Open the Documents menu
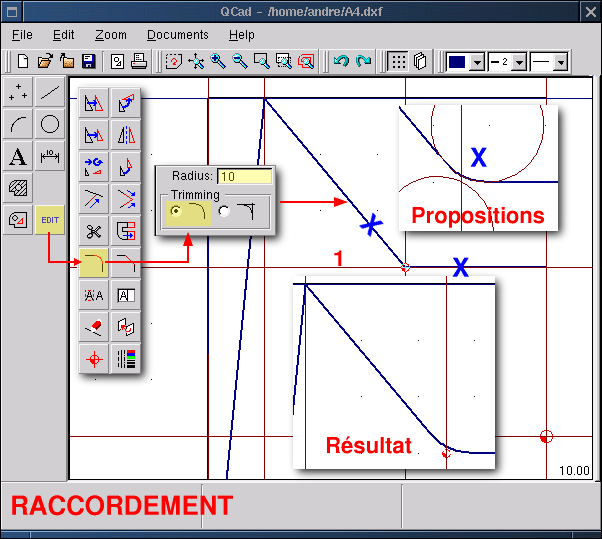The image size is (602, 539). click(178, 35)
